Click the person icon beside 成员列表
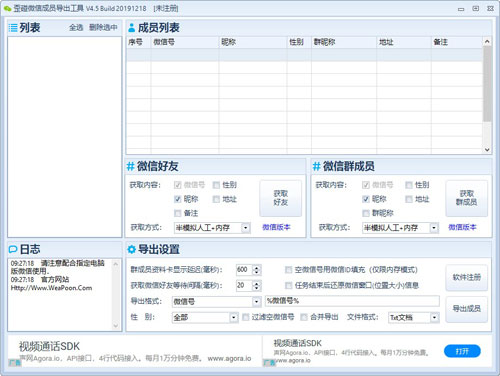The width and height of the screenshot is (500, 376). (132, 28)
